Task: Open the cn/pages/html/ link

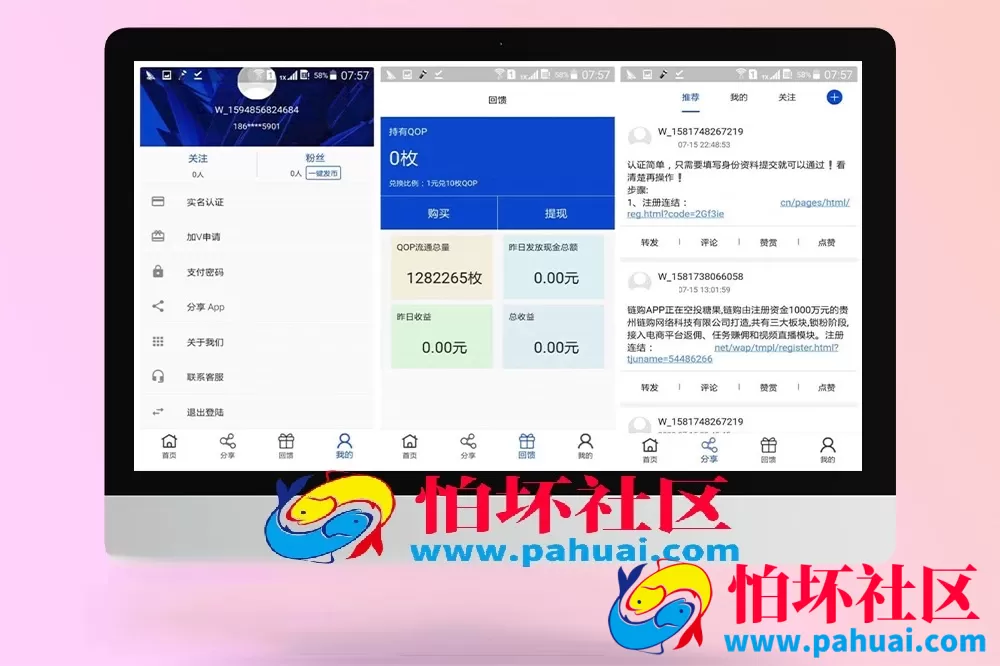Action: point(814,202)
